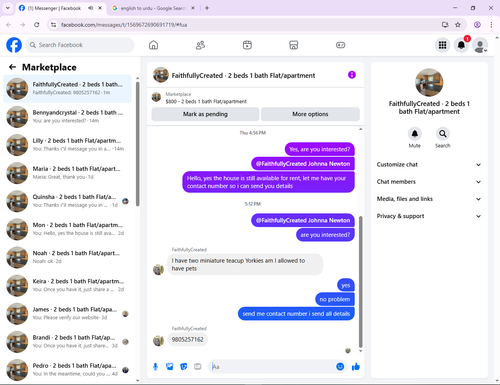Image resolution: width=500 pixels, height=385 pixels.
Task: Switch to english to urdu Google tab
Action: click(x=153, y=8)
